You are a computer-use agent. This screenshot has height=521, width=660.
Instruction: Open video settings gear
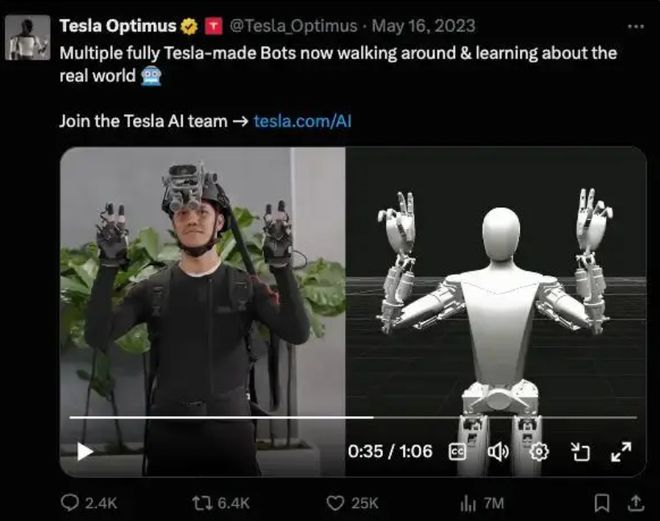point(539,452)
